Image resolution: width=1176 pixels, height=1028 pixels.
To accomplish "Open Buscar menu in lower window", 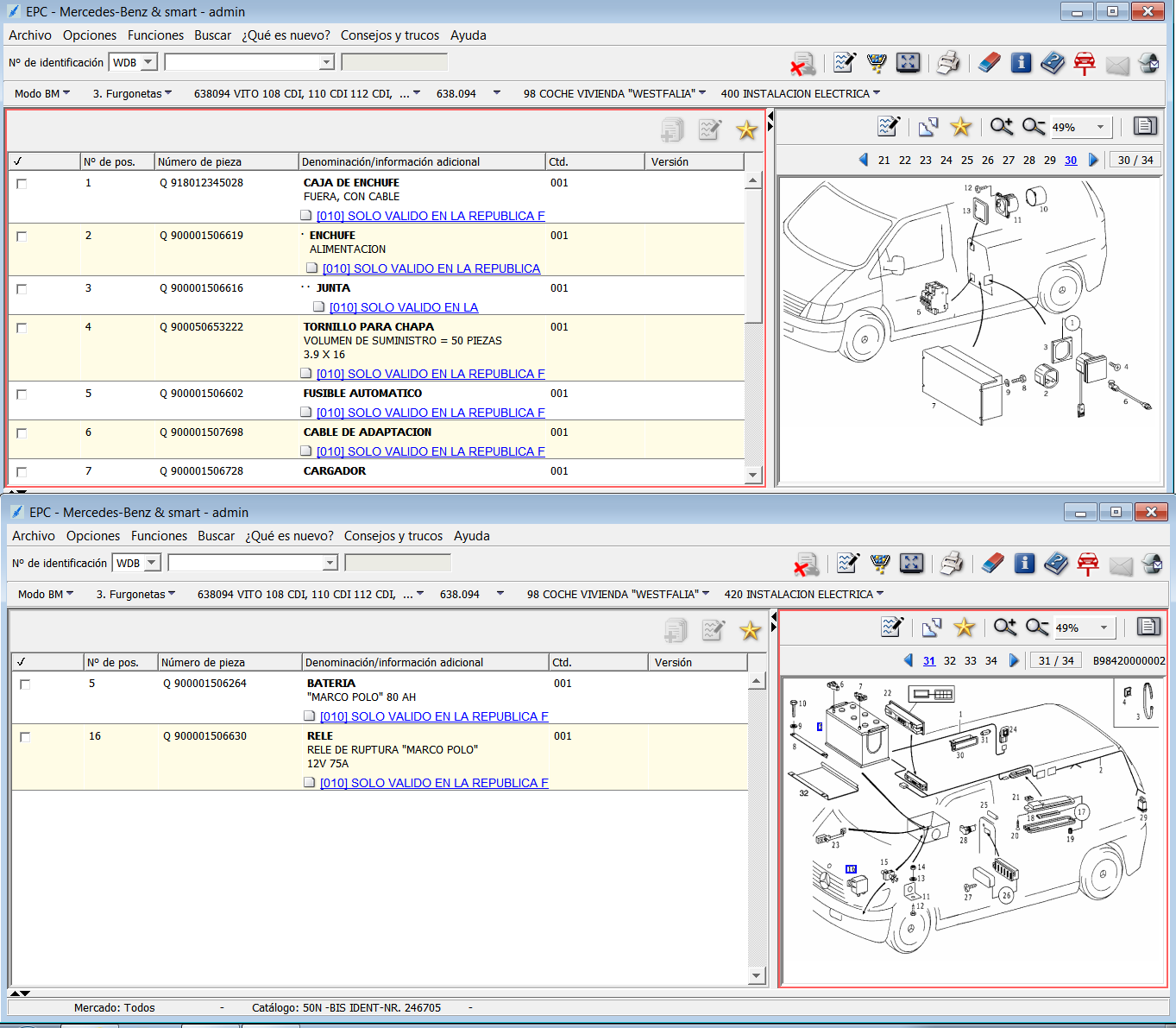I will tap(216, 536).
